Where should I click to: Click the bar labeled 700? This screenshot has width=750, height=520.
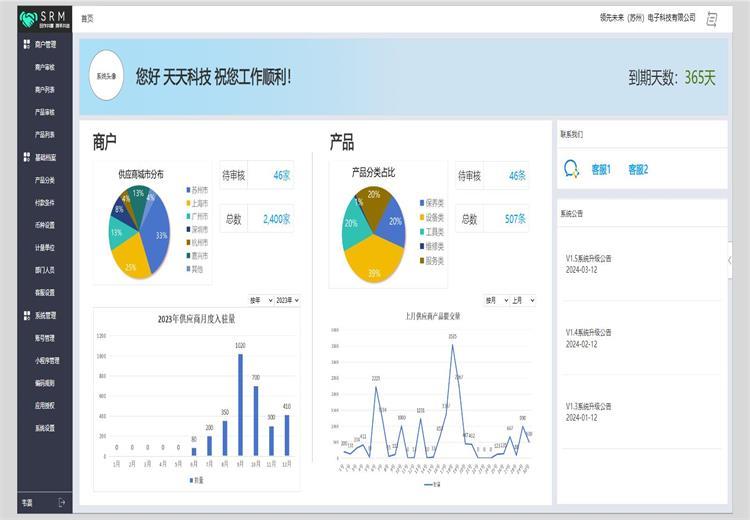click(x=256, y=420)
